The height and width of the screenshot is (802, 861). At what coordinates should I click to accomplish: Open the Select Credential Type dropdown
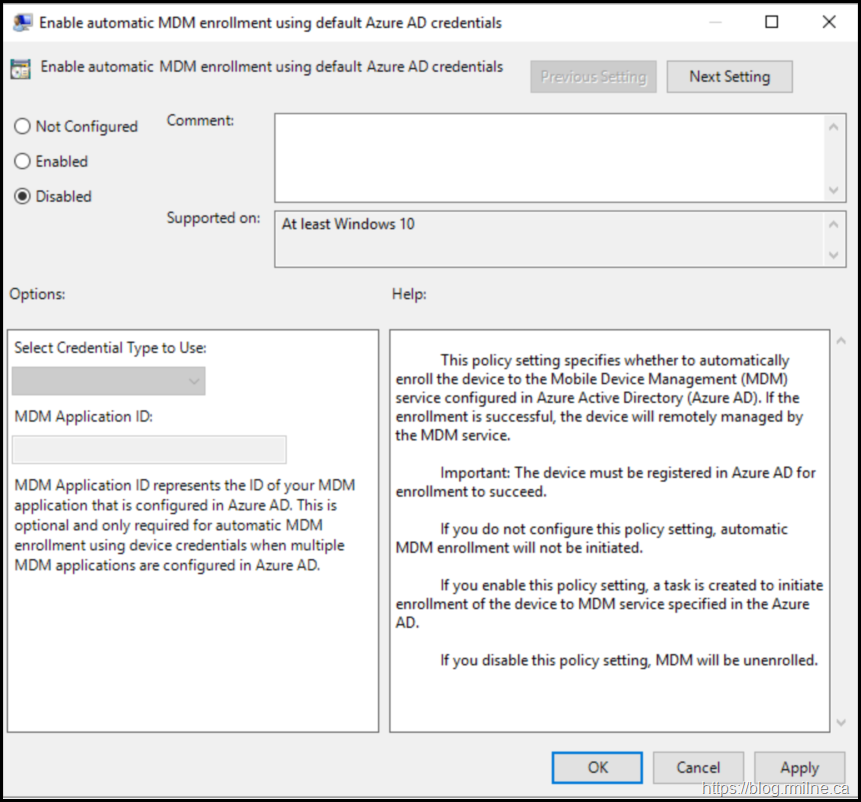point(108,381)
